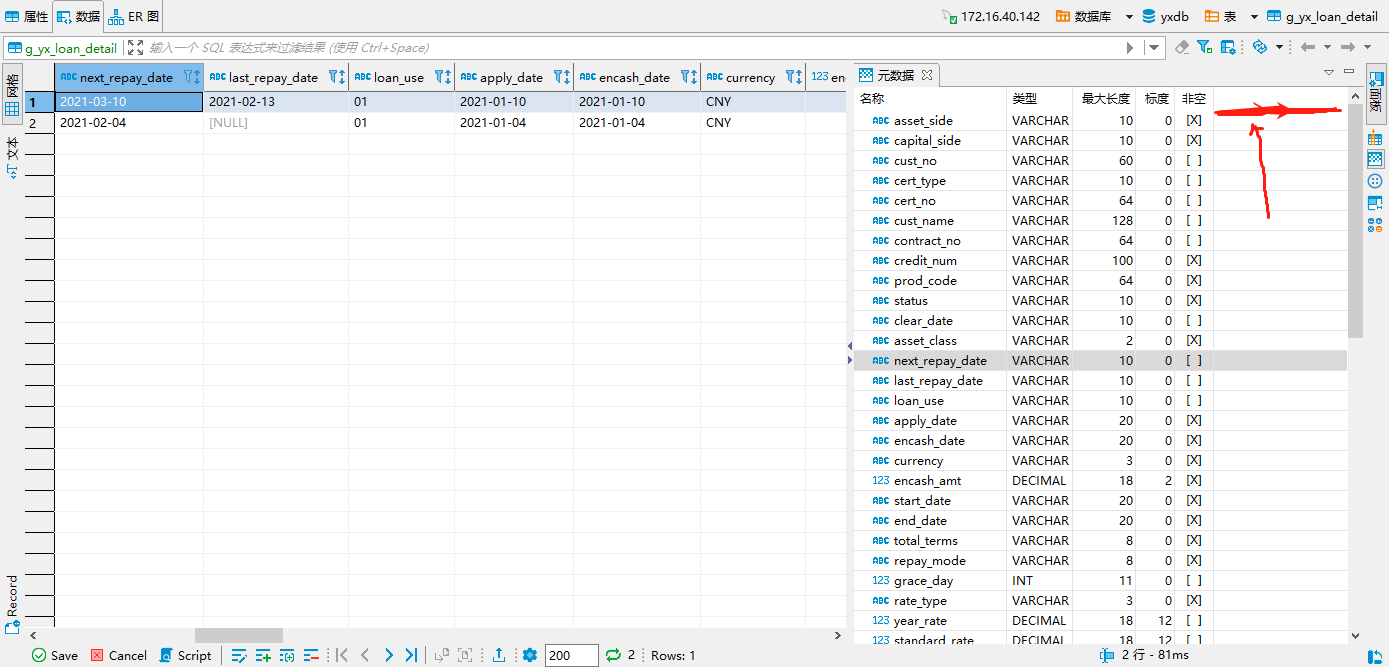Open the auto-refresh dropdown arrow
This screenshot has width=1389, height=667.
pos(1279,47)
